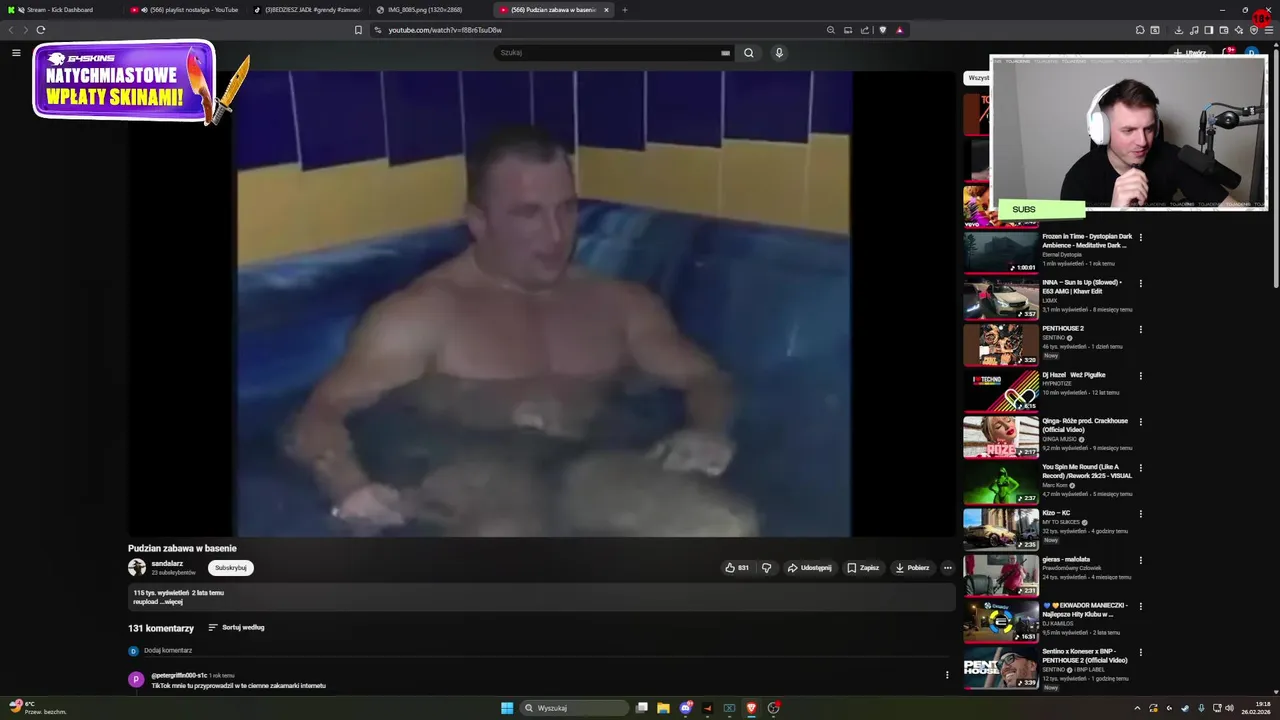1280x720 pixels.
Task: Open options for PENTHOUSE 2 suggested video
Action: (x=1141, y=329)
